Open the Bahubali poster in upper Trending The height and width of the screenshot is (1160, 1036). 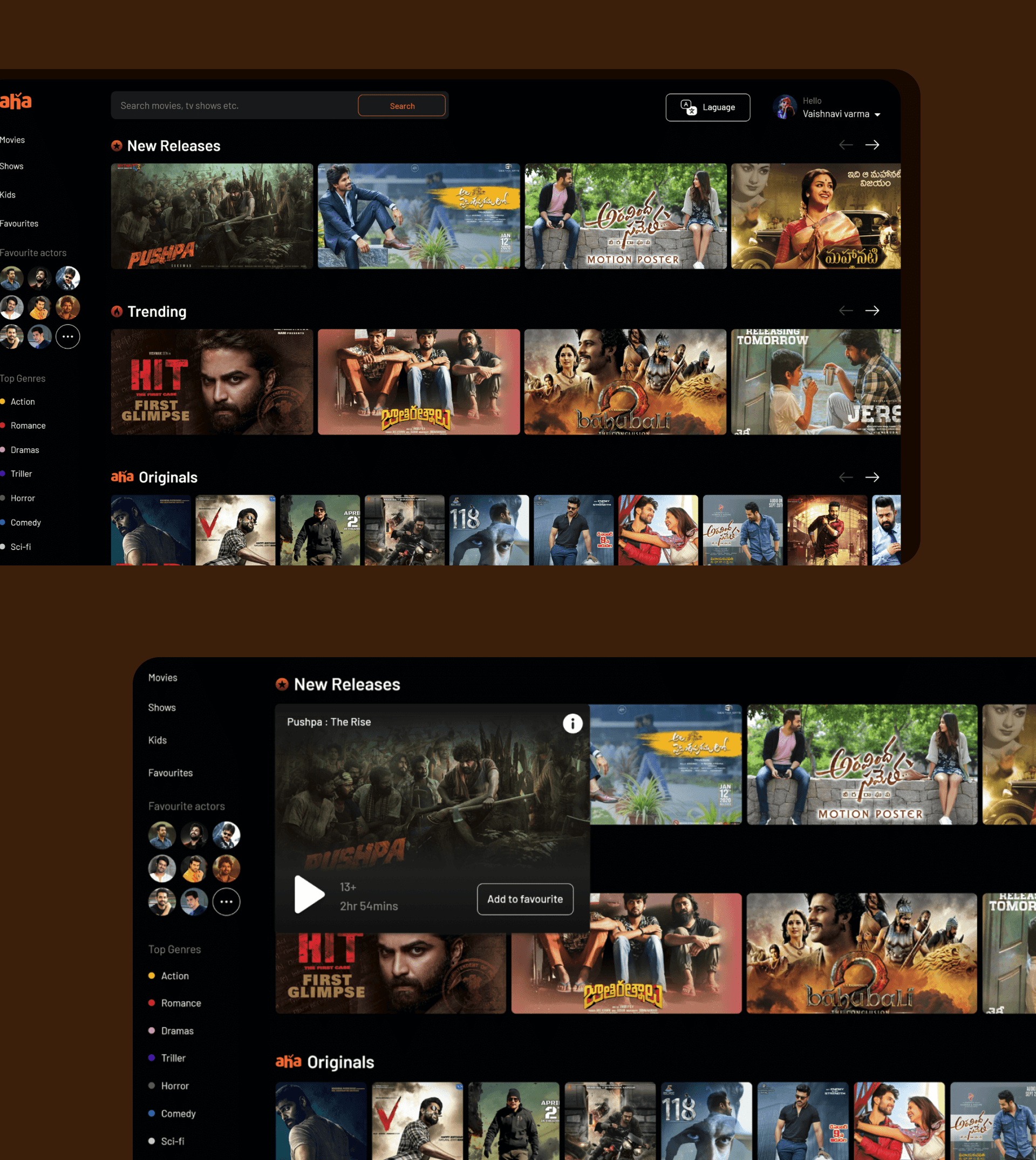click(625, 382)
